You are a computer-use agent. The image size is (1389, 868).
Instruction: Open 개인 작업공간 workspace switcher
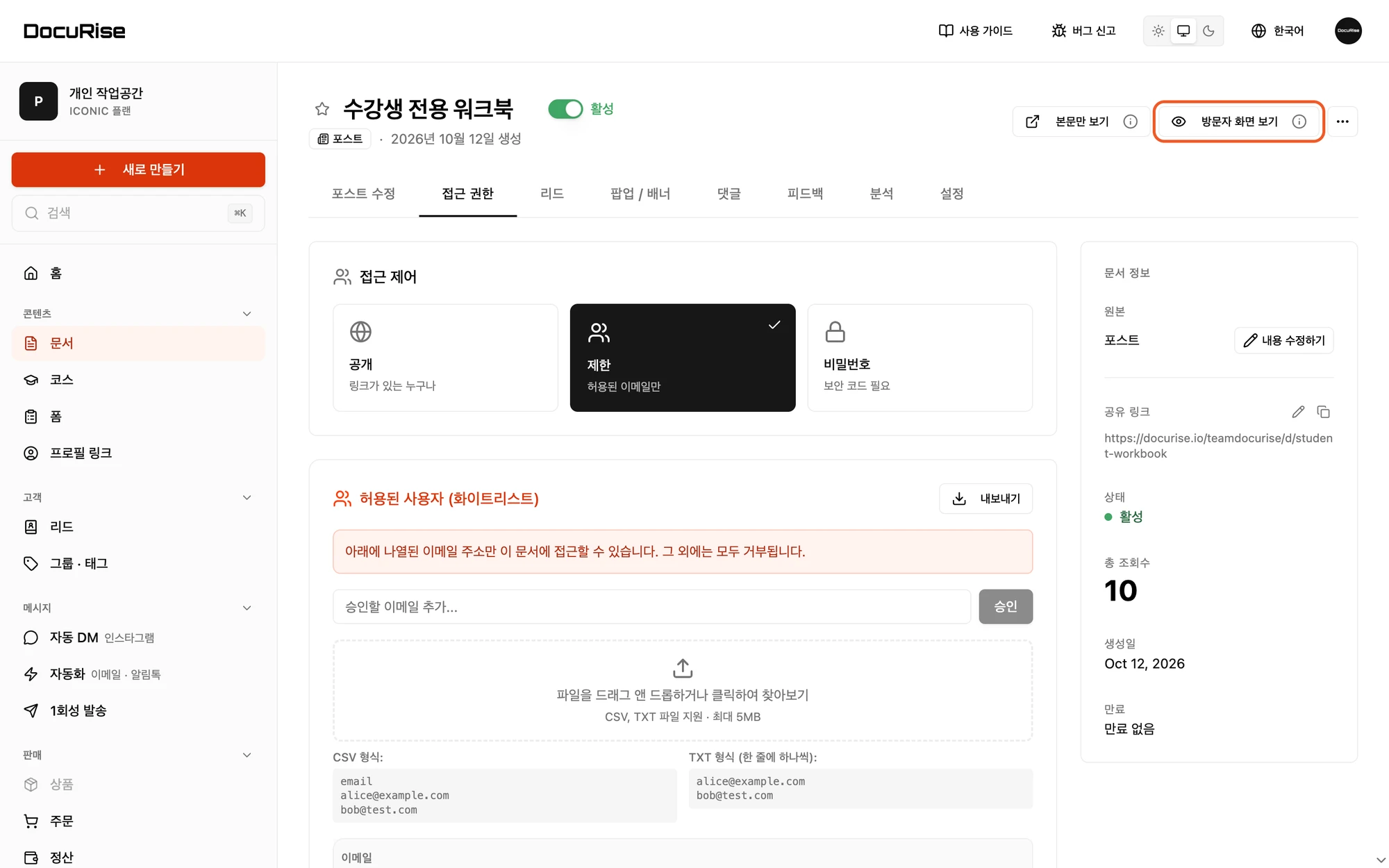pos(138,101)
